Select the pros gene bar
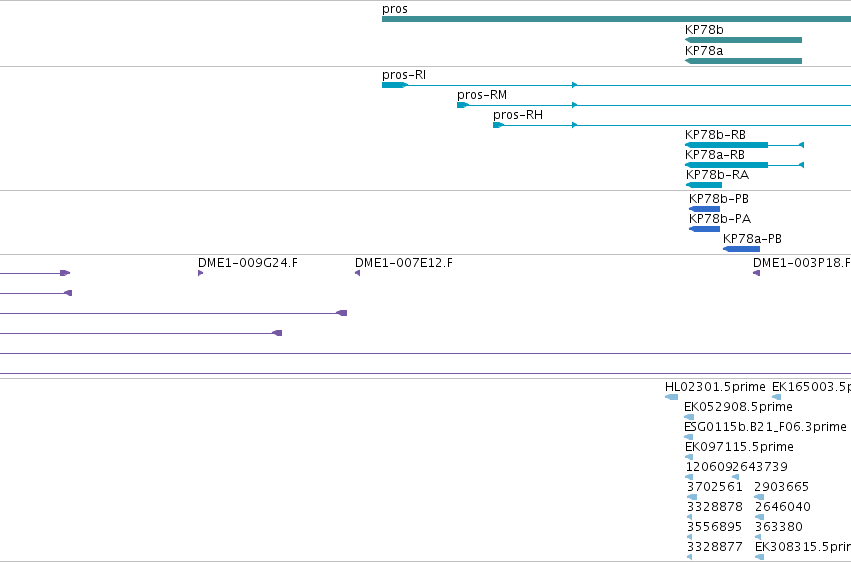Viewport: 851px width, 562px height. (617, 19)
